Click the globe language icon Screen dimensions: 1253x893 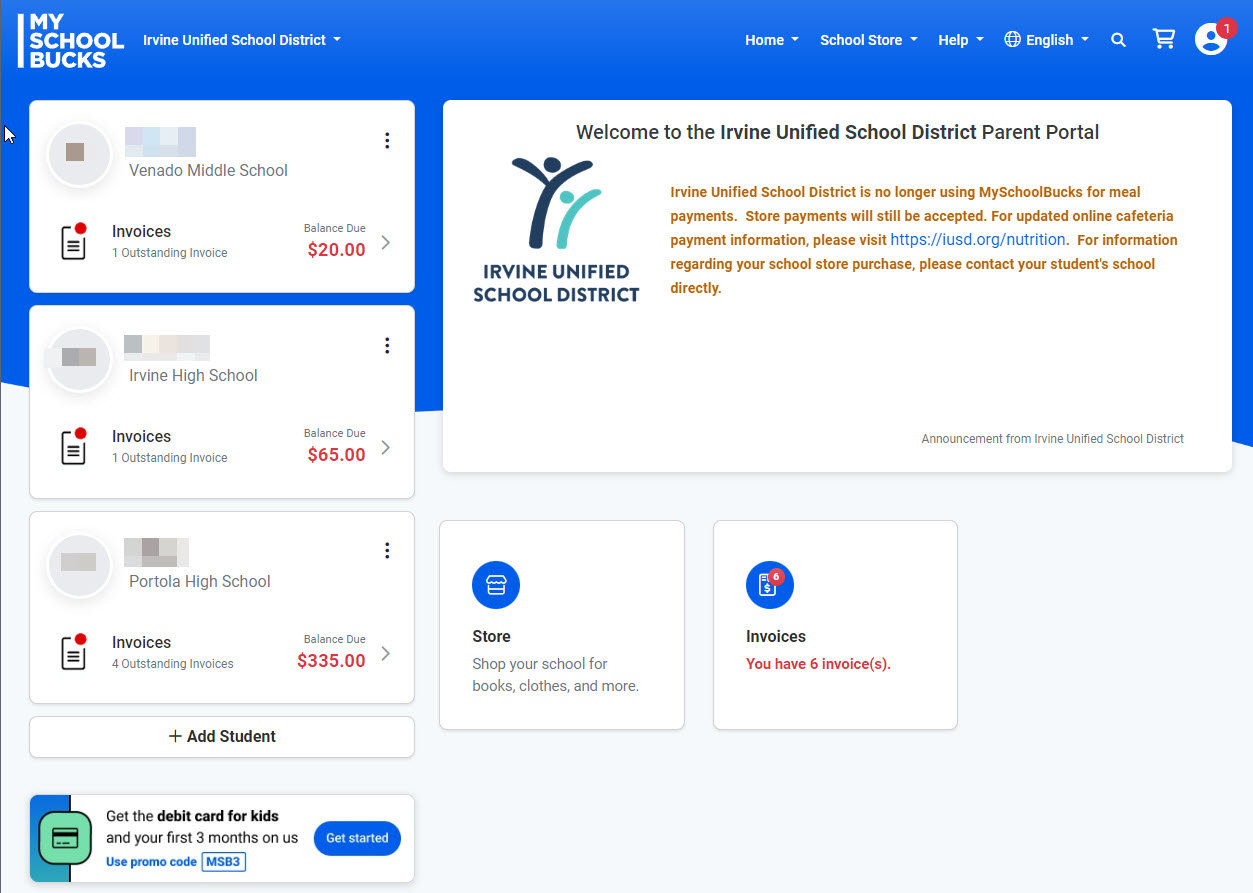(x=1012, y=40)
